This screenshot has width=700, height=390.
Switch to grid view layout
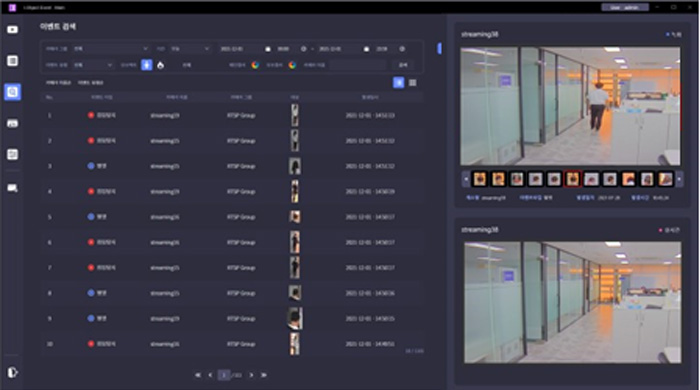412,83
